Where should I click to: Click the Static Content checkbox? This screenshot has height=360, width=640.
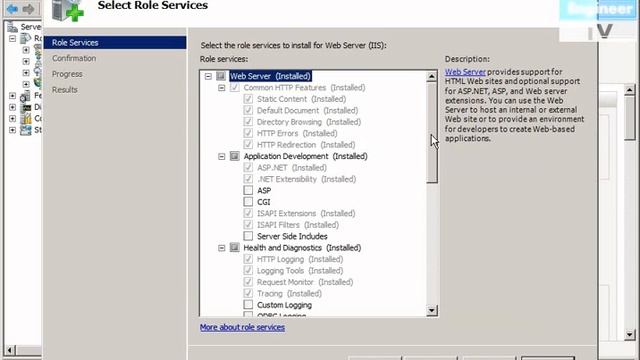coord(248,99)
